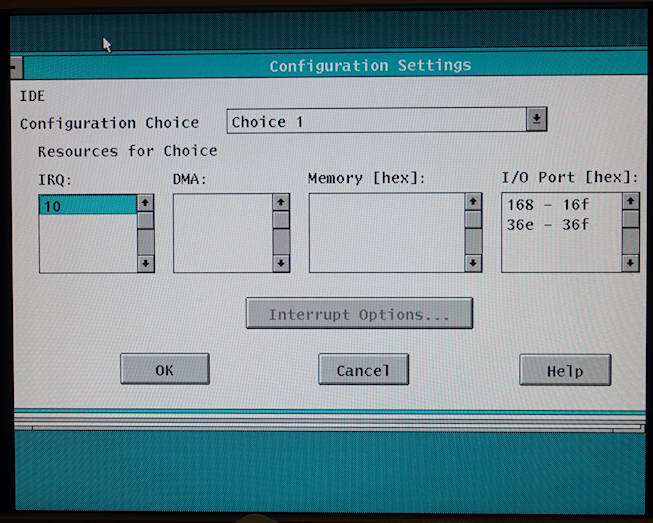The height and width of the screenshot is (523, 653).
Task: Click inside the empty Memory [hex] list box
Action: [x=387, y=233]
